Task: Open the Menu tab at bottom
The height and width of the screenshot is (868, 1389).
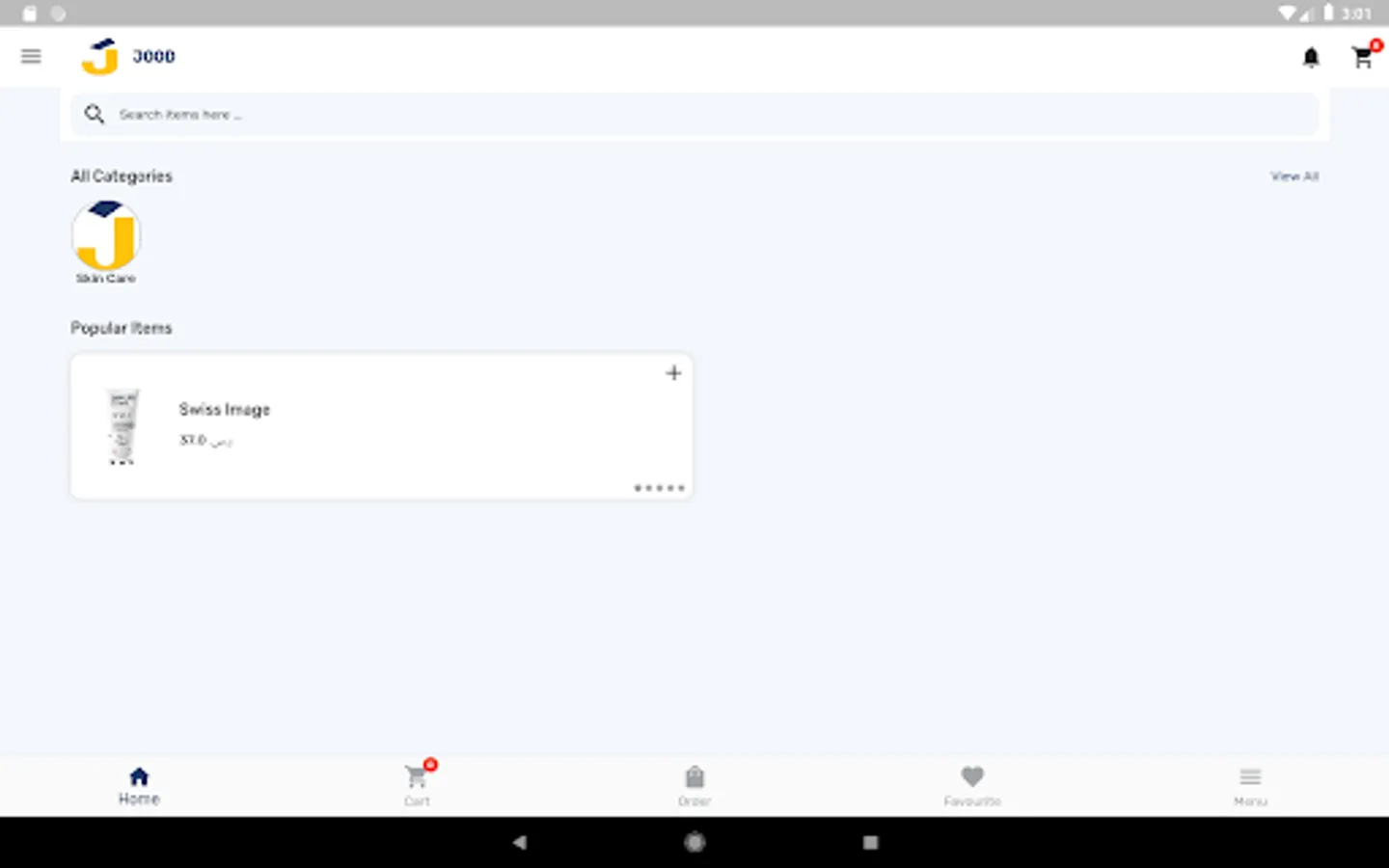Action: [1250, 785]
